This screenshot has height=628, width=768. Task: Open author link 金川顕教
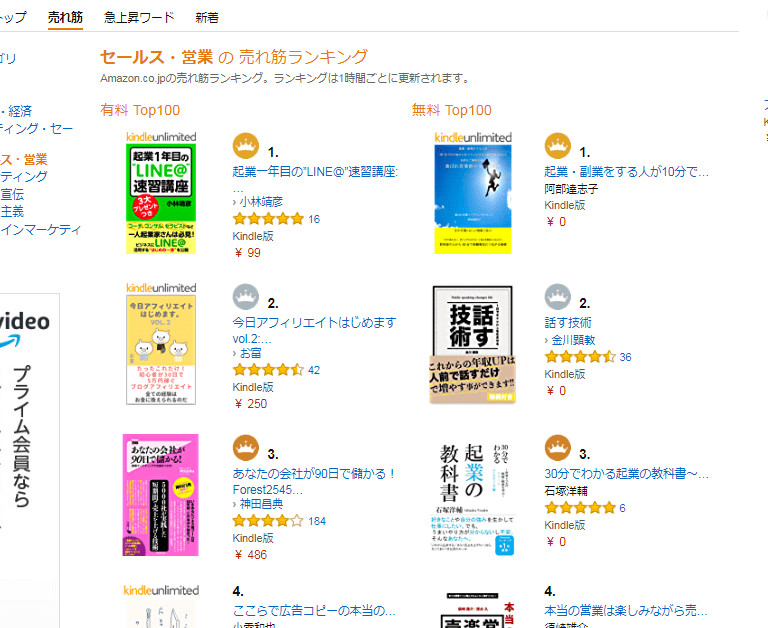pyautogui.click(x=574, y=339)
